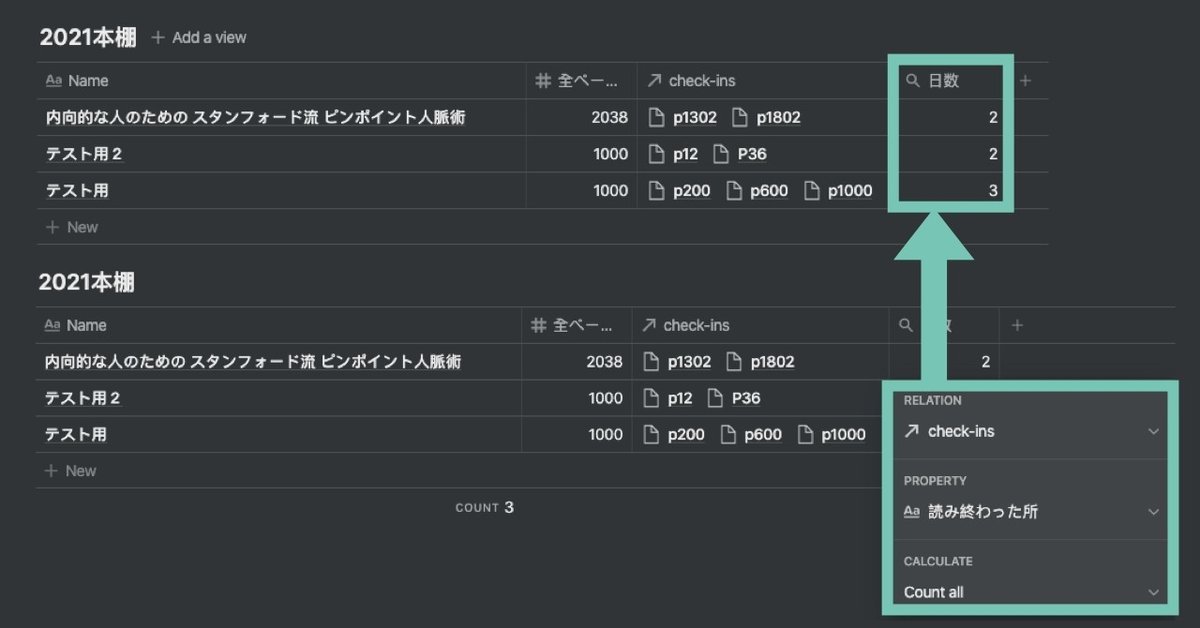The image size is (1200, 628).
Task: Open the p1802 page link in top table
Action: click(777, 118)
